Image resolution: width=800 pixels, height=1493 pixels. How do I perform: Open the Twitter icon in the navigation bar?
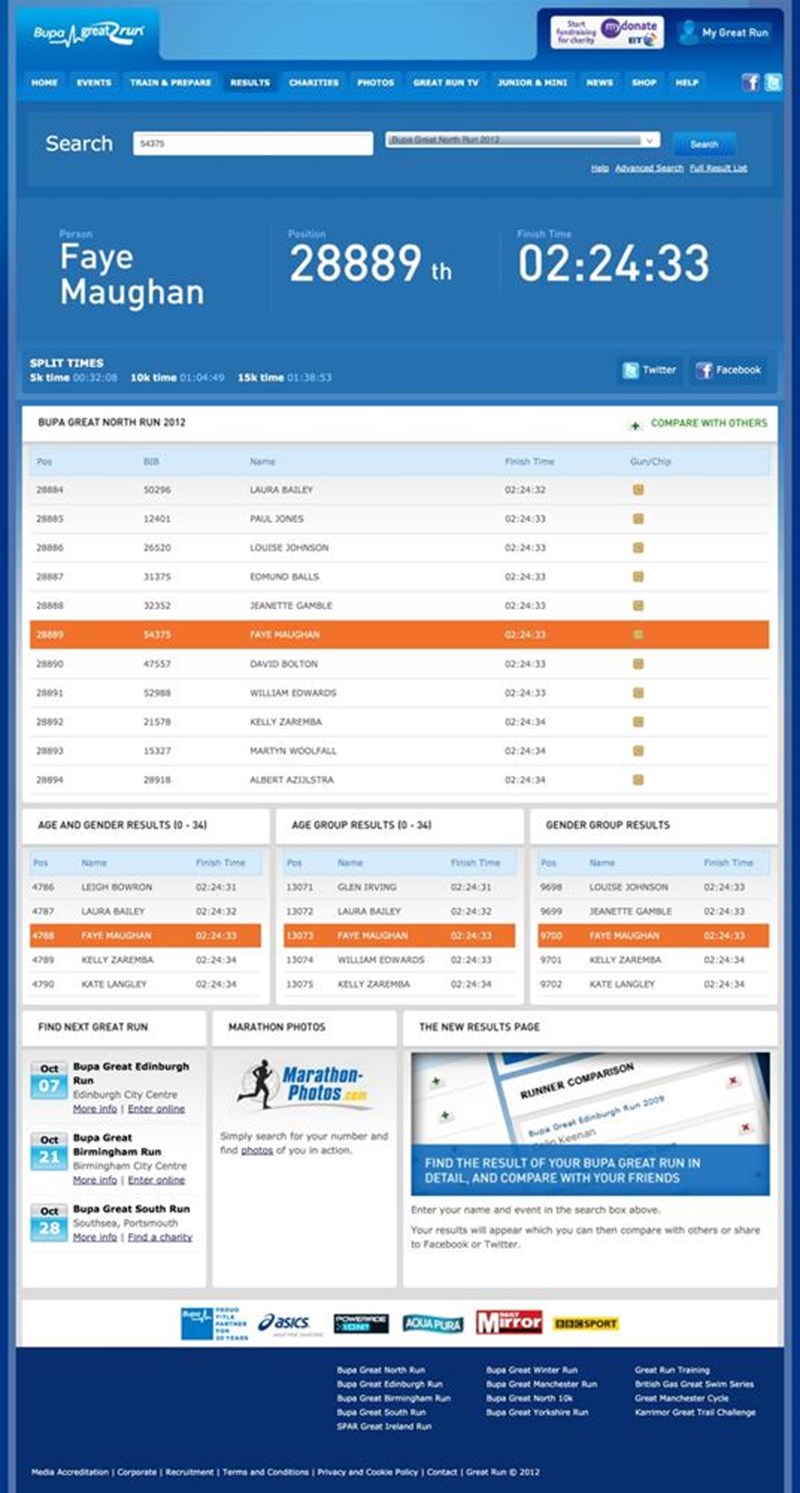[773, 83]
